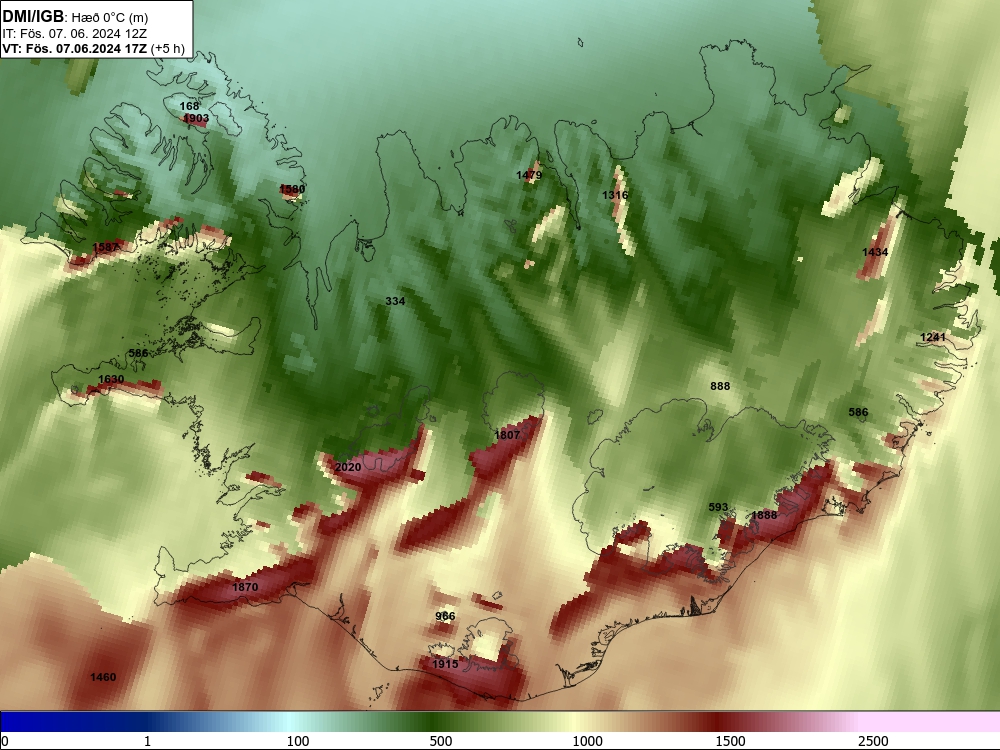Click the map value 966
1000x750 pixels.
(445, 615)
